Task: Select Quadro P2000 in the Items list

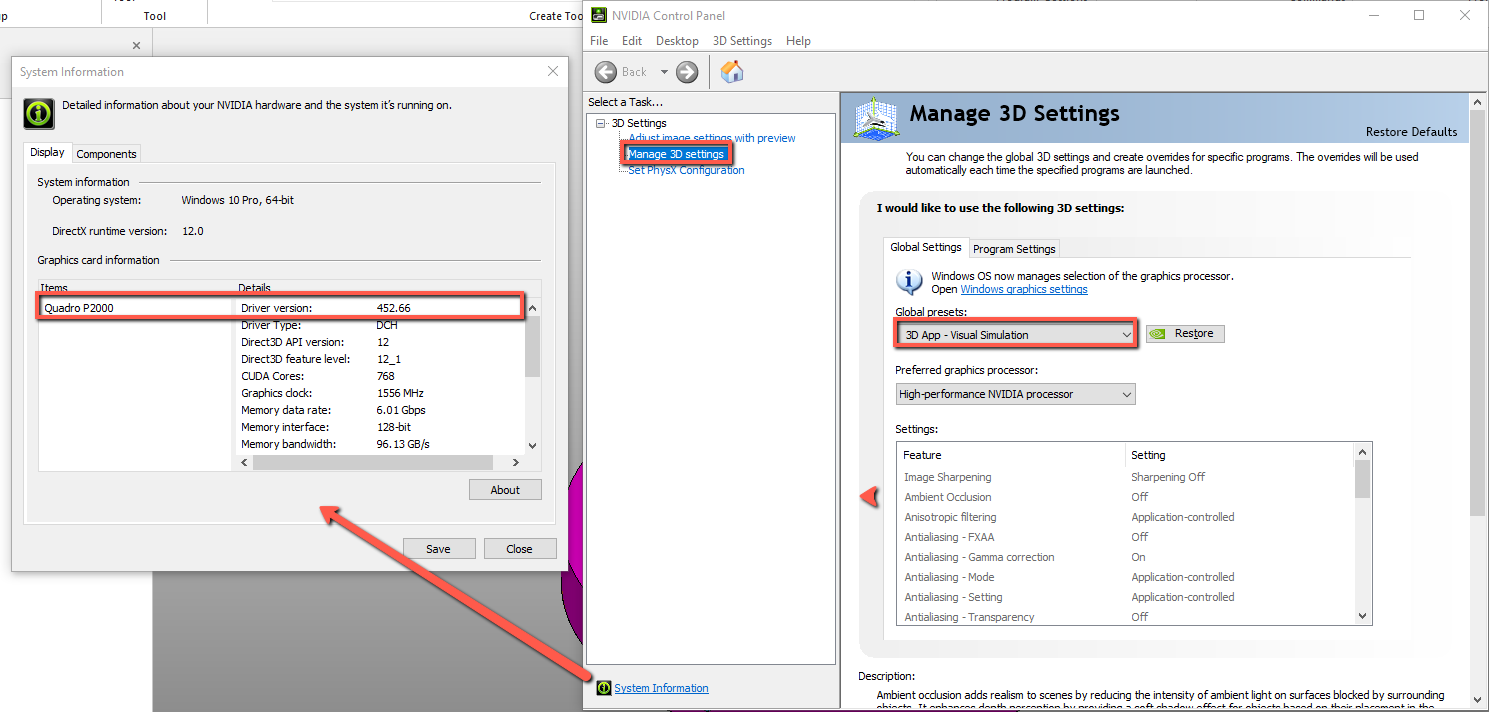Action: point(79,308)
